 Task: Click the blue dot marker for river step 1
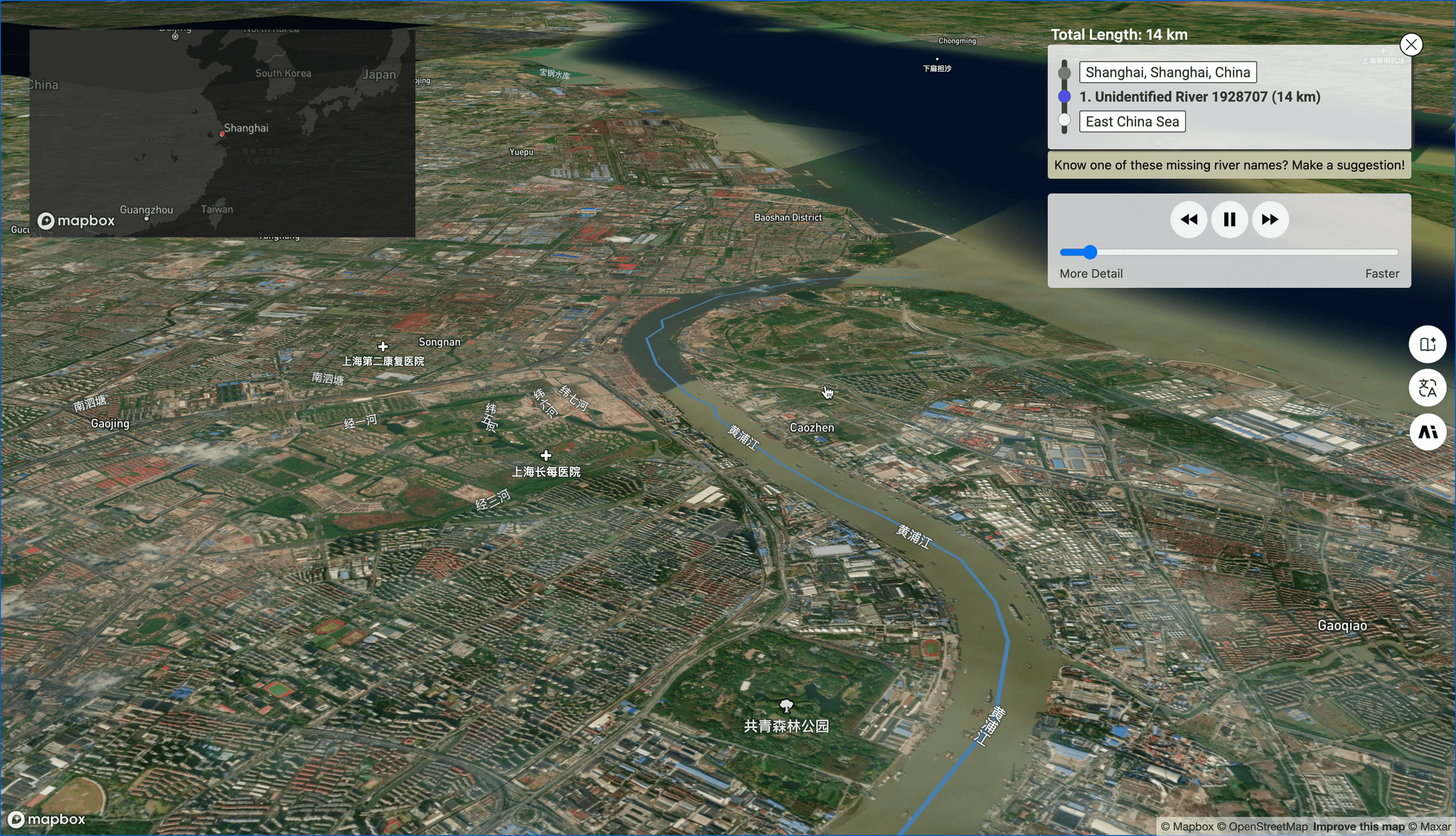[1064, 97]
